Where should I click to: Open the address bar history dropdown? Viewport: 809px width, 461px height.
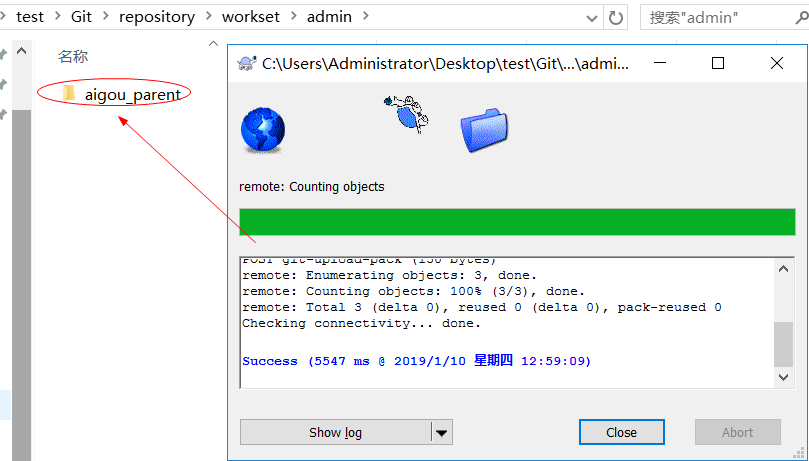(x=592, y=18)
